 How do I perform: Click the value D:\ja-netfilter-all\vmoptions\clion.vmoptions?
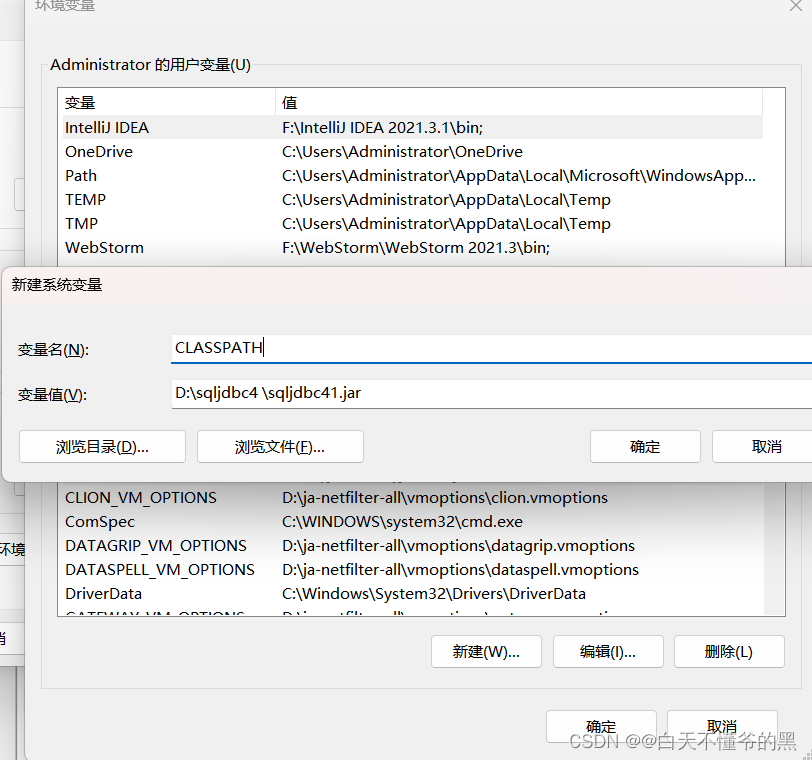pyautogui.click(x=444, y=498)
